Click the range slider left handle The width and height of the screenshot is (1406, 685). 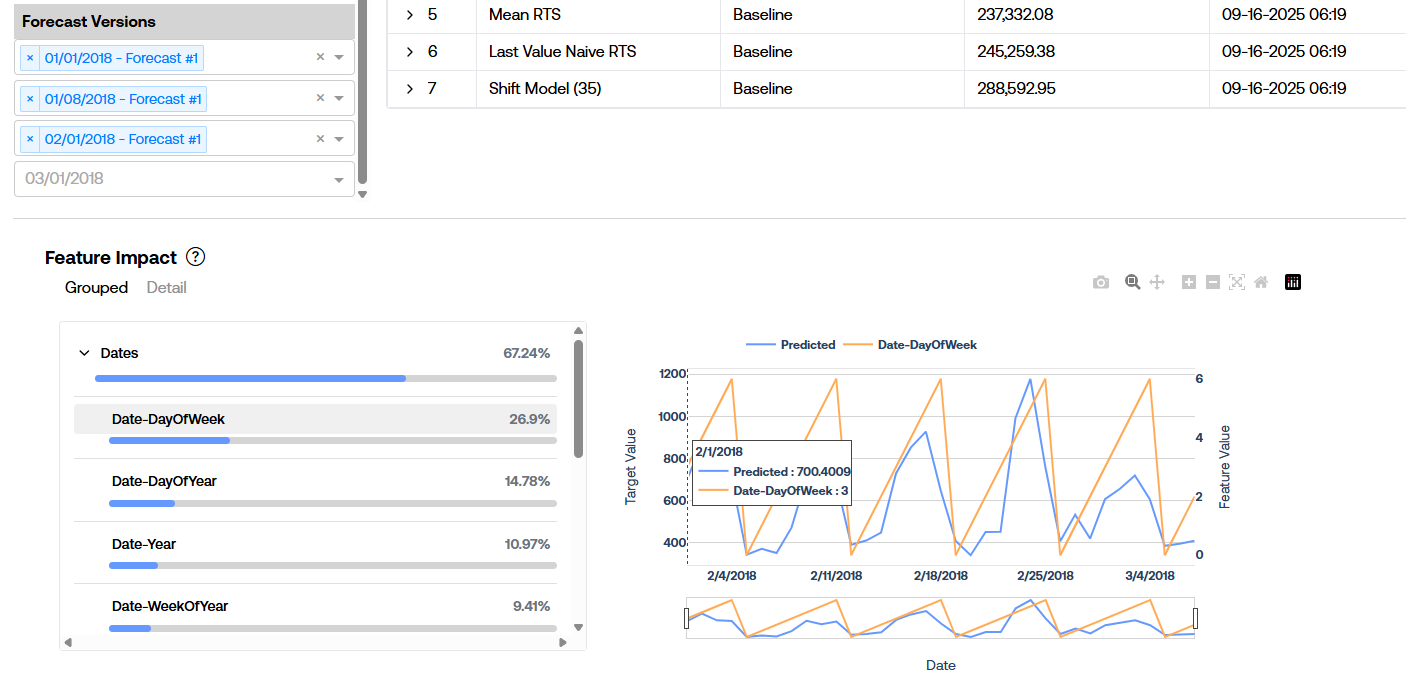click(687, 619)
